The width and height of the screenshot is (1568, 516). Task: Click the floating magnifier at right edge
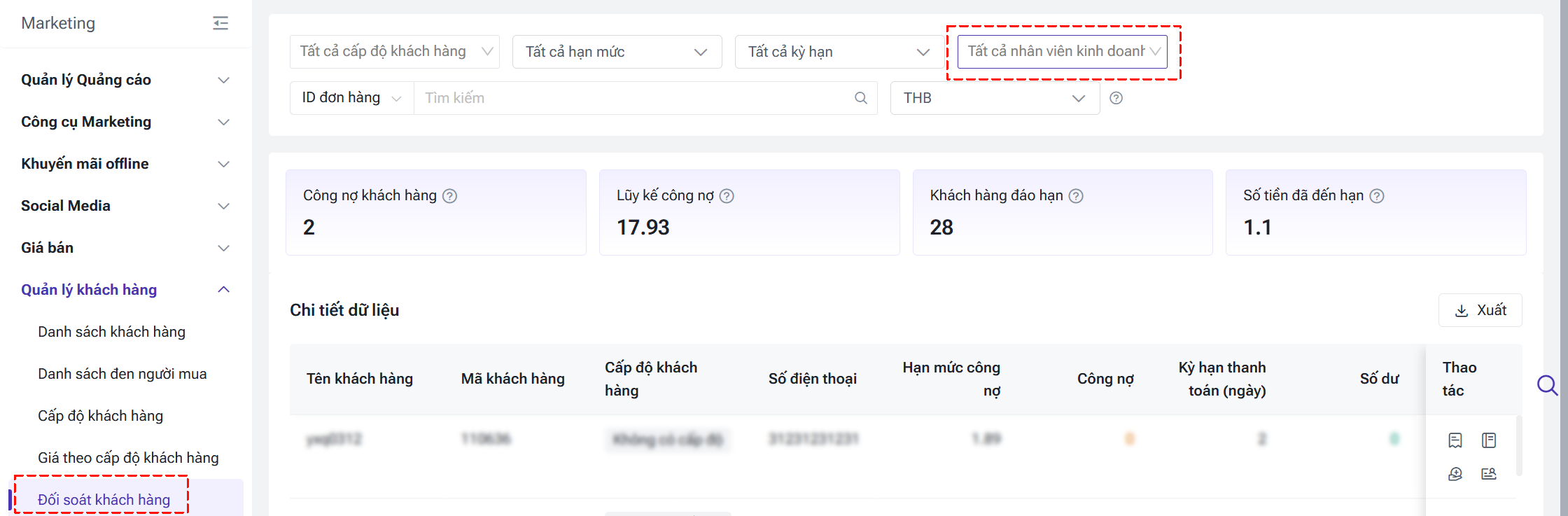point(1547,385)
